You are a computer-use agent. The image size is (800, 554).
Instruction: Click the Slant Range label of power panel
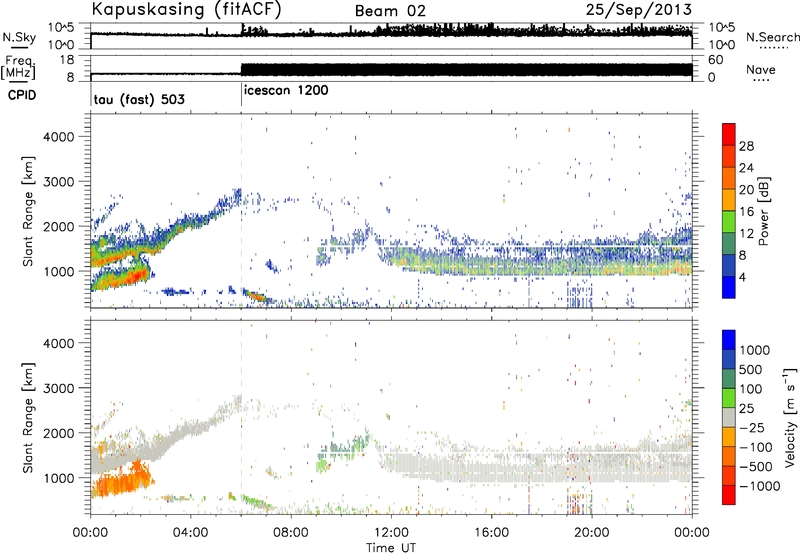pos(28,211)
